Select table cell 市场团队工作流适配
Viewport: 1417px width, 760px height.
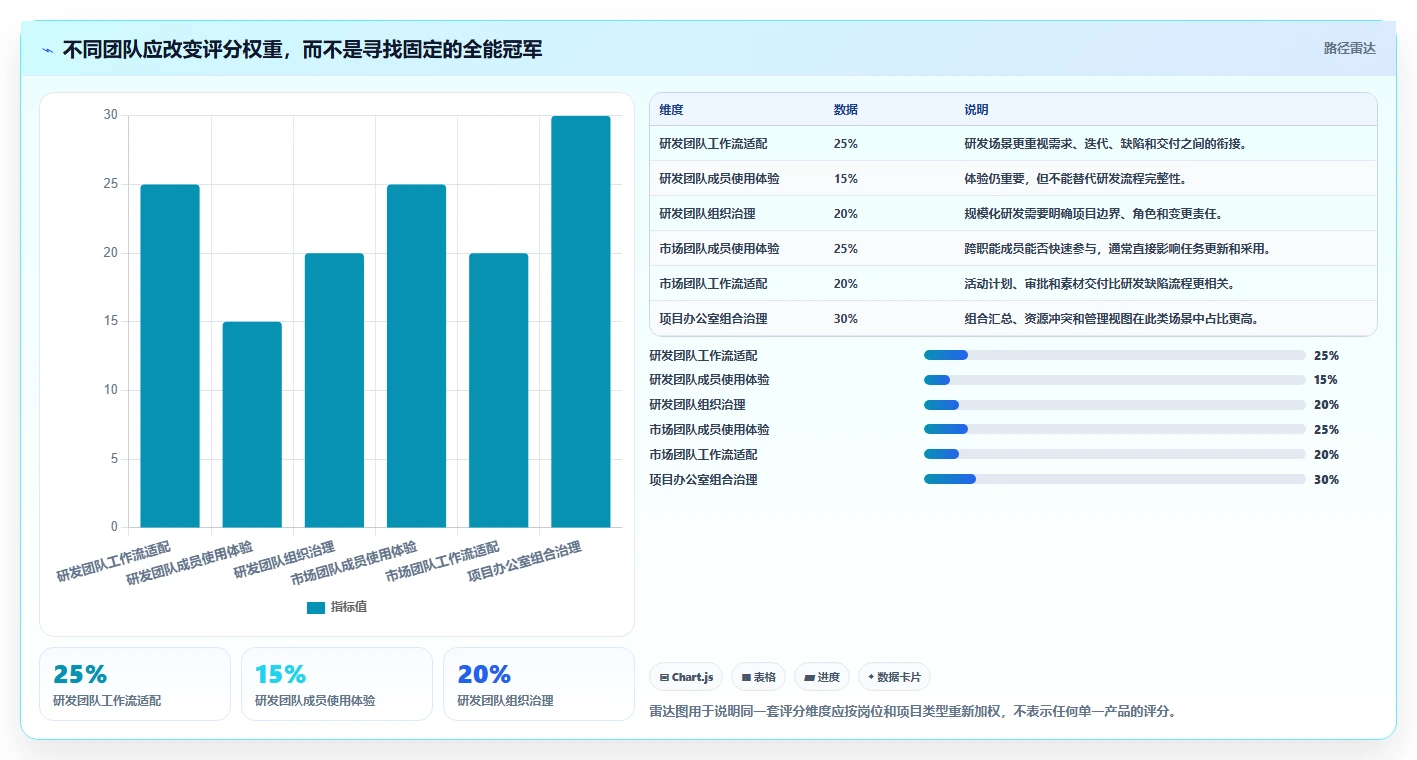713,284
